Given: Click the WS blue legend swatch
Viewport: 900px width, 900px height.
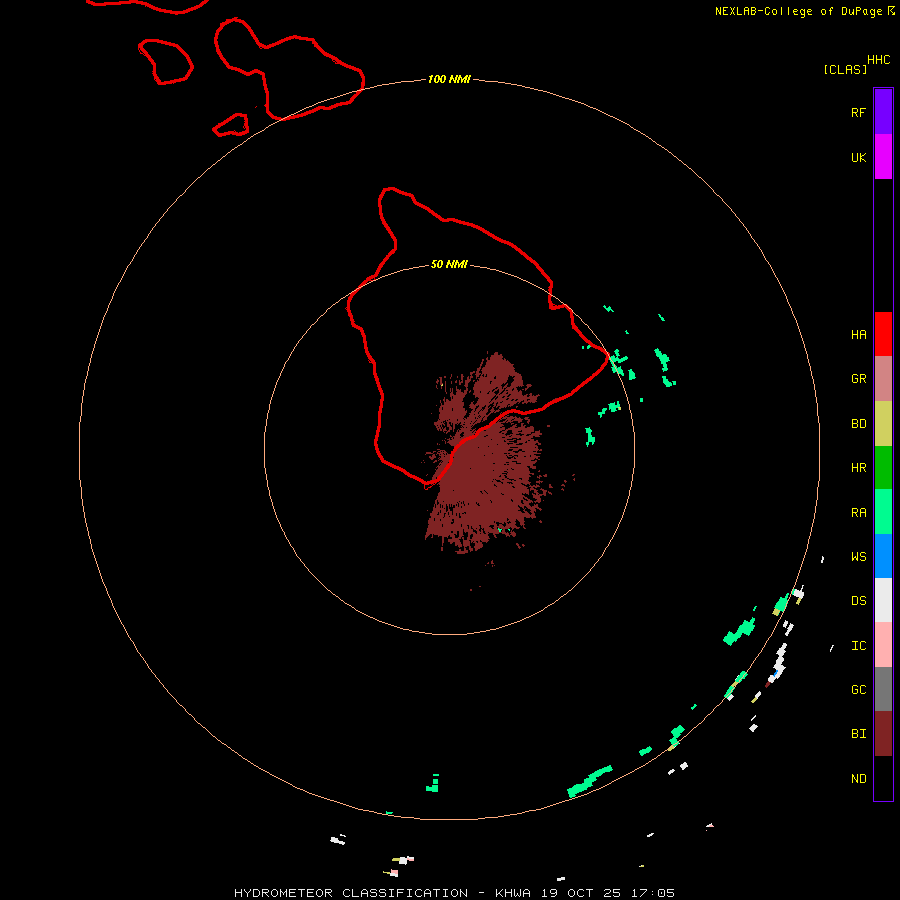Looking at the screenshot, I should (x=883, y=556).
